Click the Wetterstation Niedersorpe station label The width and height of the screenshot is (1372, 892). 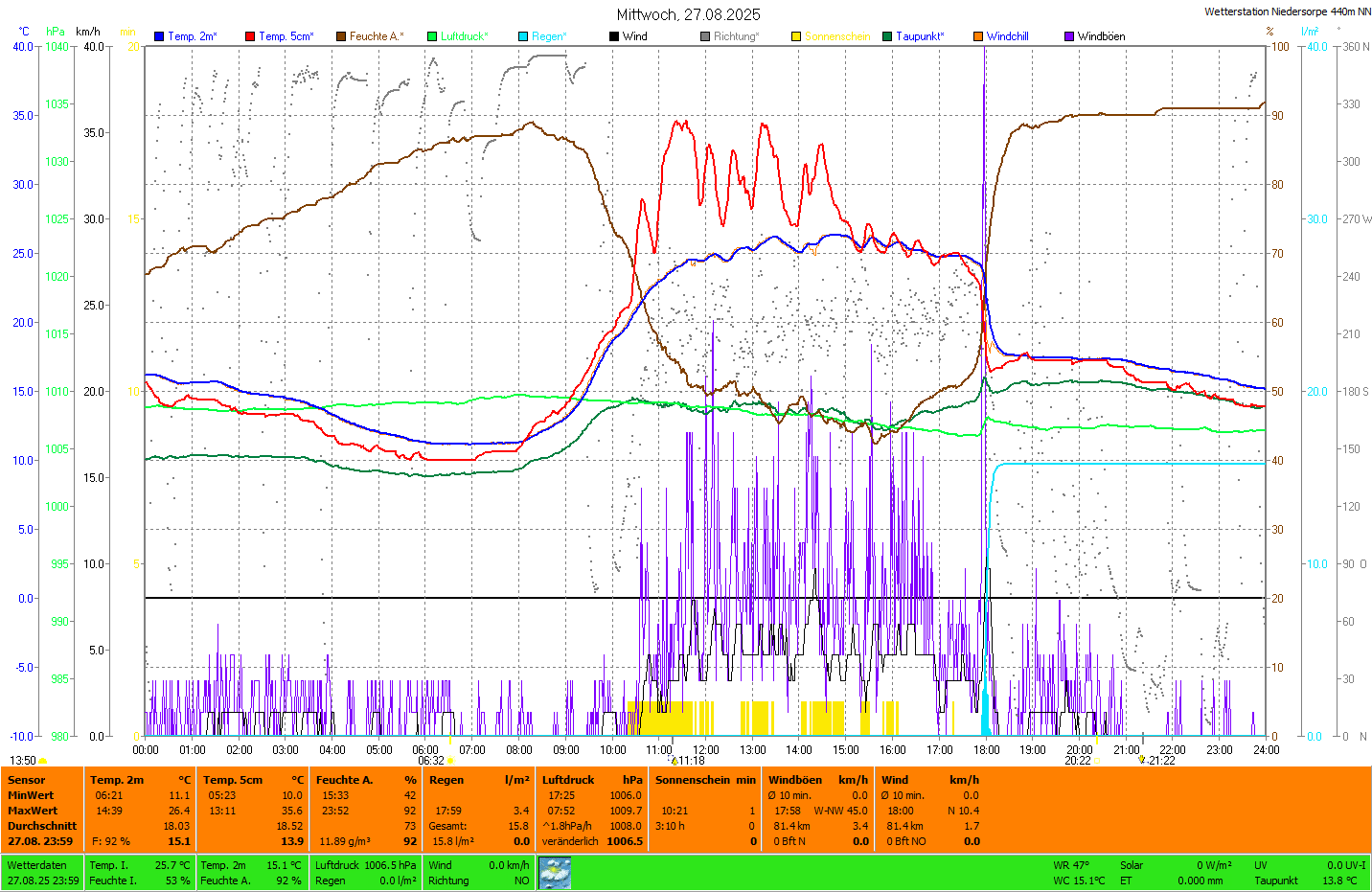[x=1287, y=11]
